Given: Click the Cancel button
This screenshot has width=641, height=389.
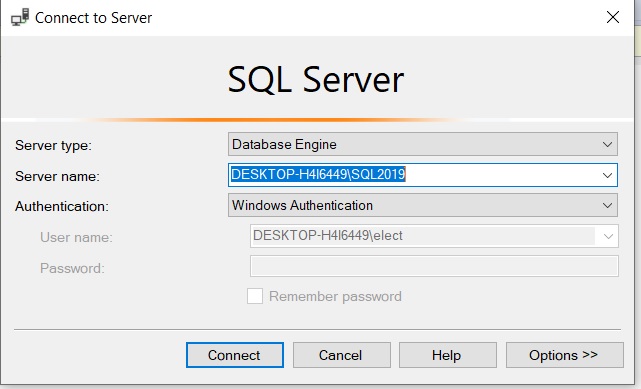Looking at the screenshot, I should click(341, 355).
